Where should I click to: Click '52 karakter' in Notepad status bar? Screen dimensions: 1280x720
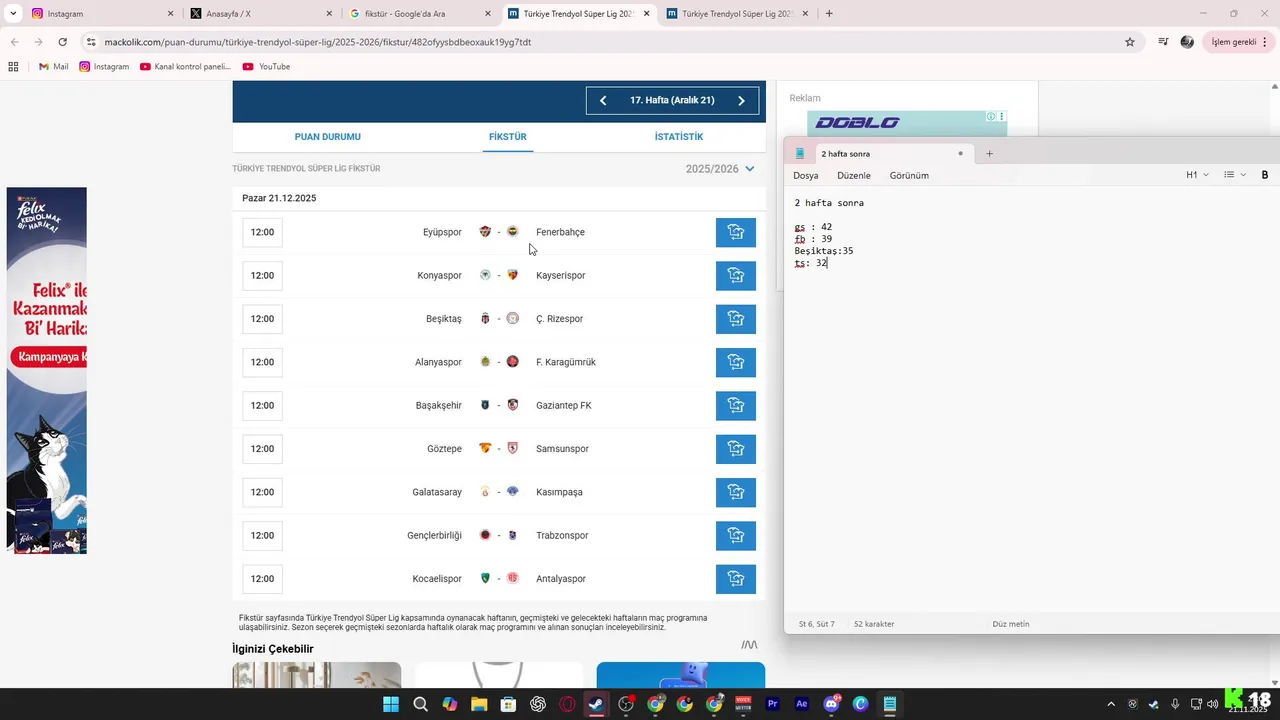874,624
